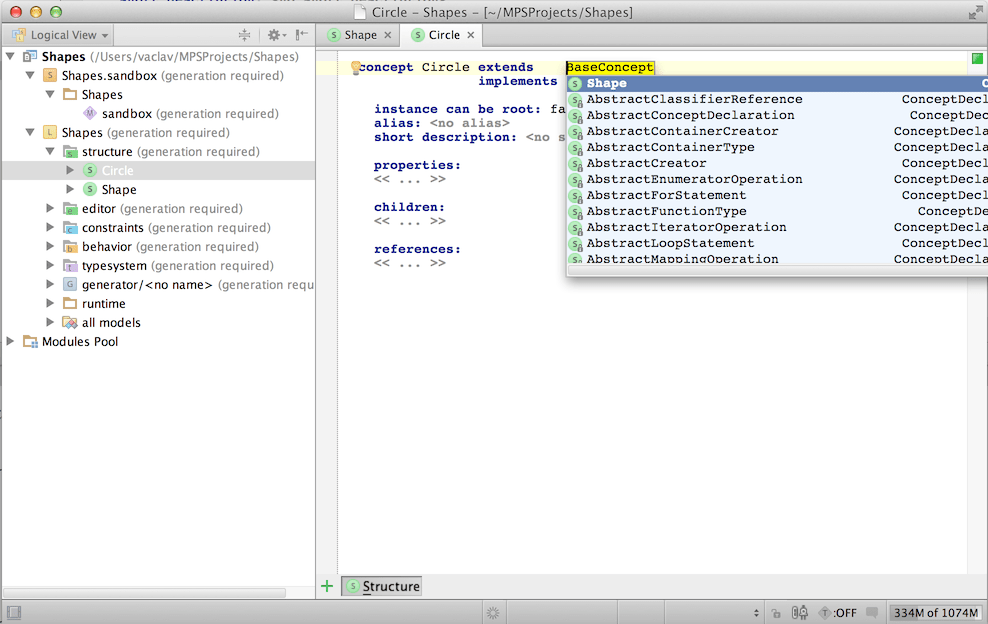This screenshot has width=988, height=624.
Task: Choose Shape from the completion popup
Action: tap(609, 83)
